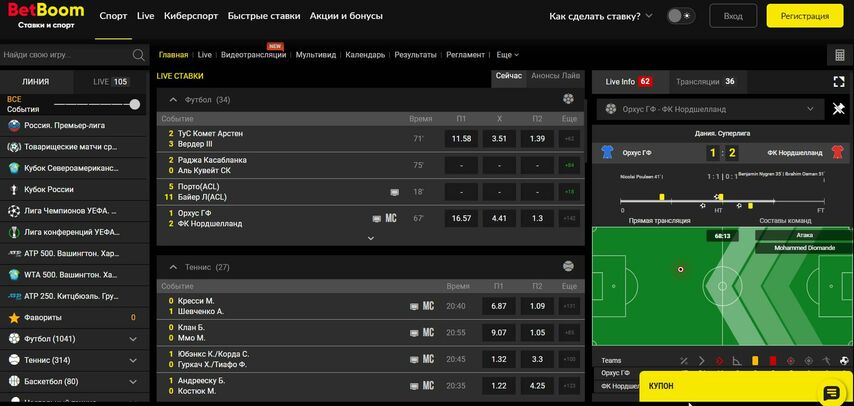This screenshot has width=854, height=406.
Task: Click first yellow card marker on timeline
Action: [x=662, y=197]
